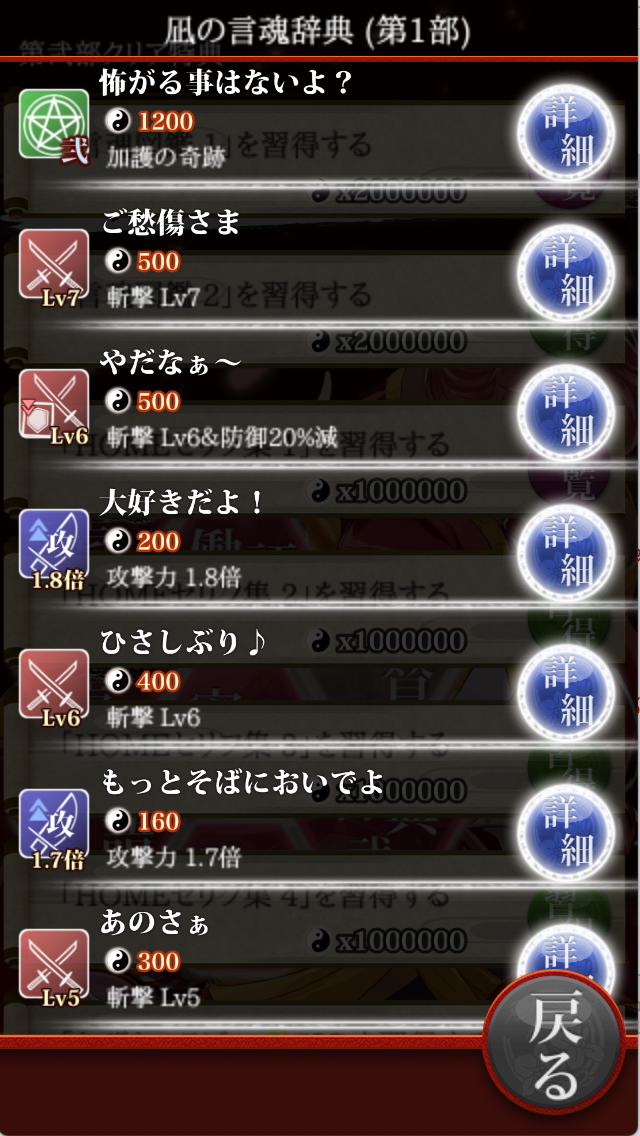
Task: Tap the yin-yang 1200 cost icon
Action: point(117,122)
